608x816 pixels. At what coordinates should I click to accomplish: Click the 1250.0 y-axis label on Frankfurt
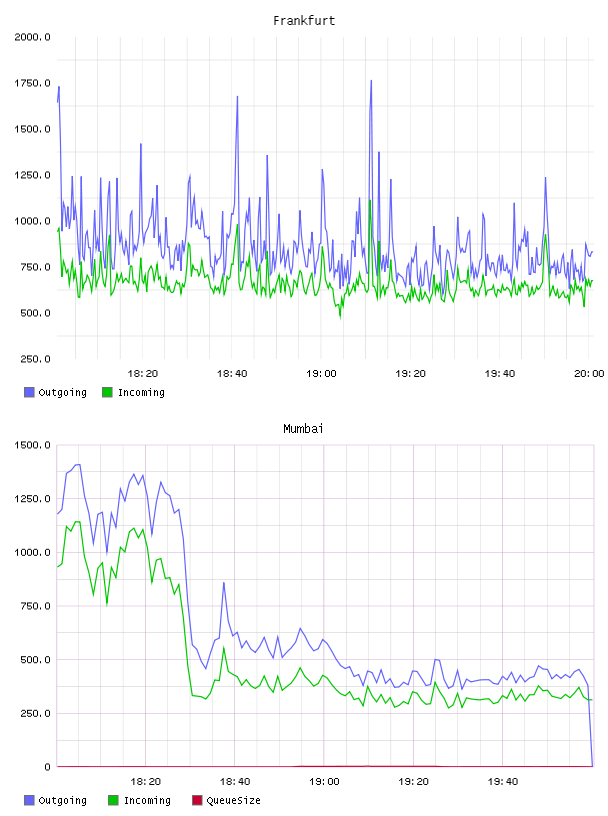coord(32,175)
